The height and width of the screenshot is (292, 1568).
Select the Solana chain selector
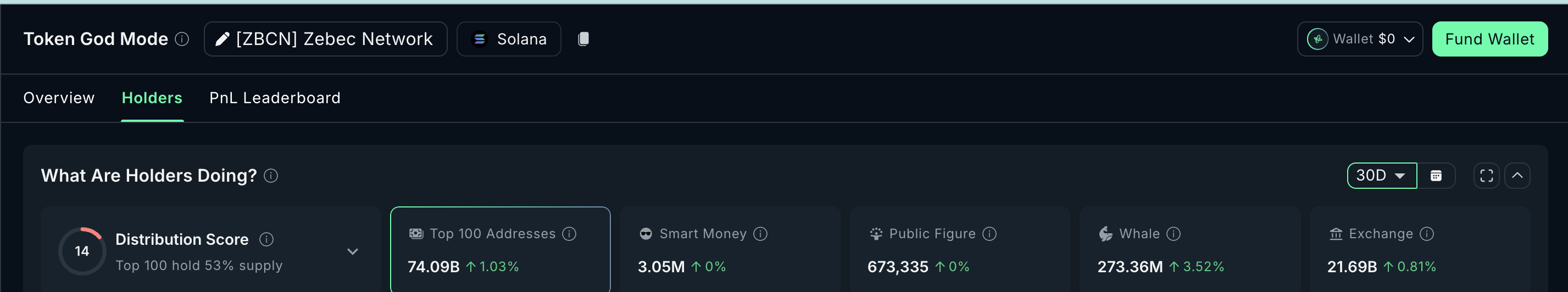508,39
